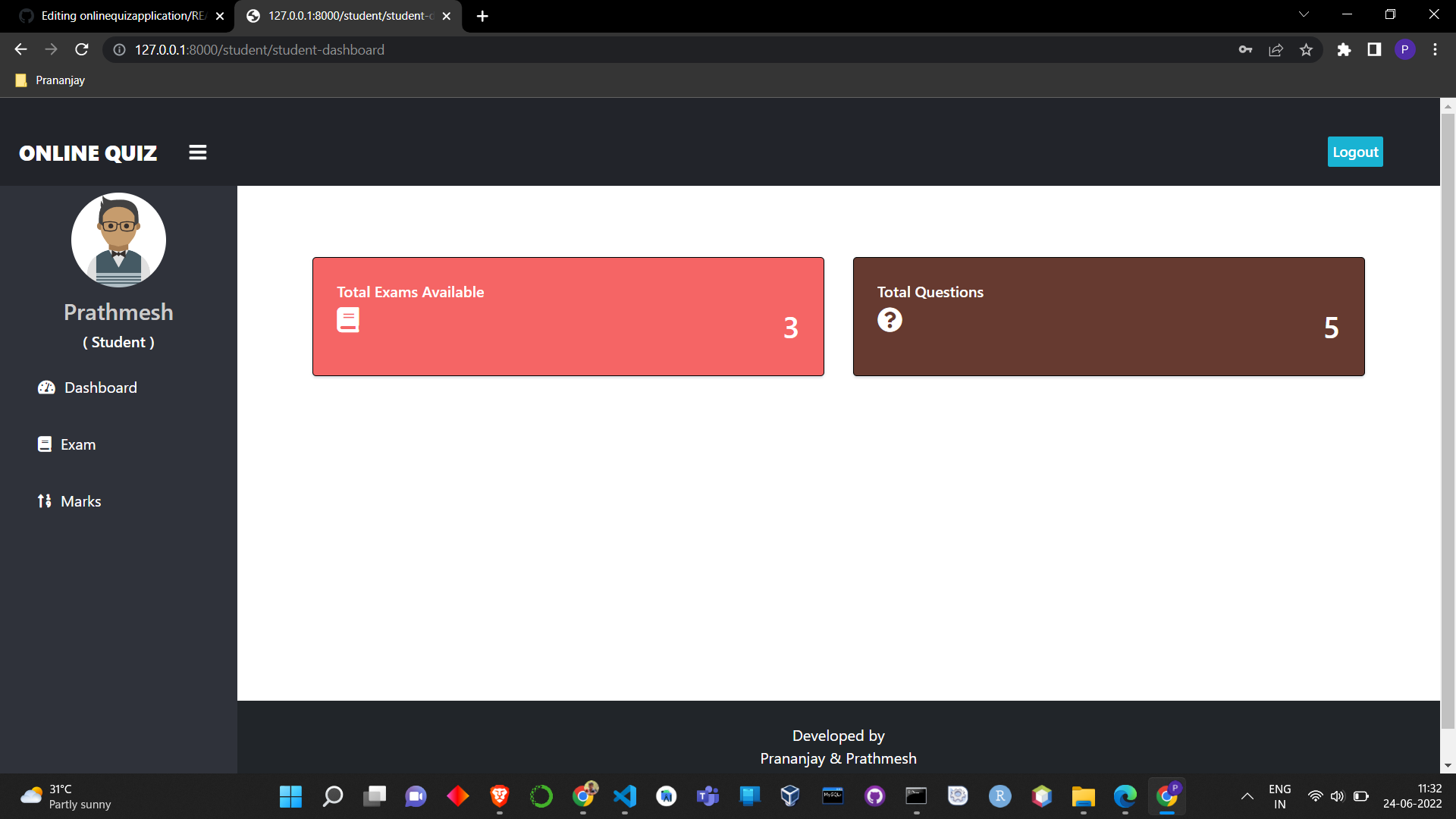Click the exam sheet icon on Total Exams card
The width and height of the screenshot is (1456, 819).
(348, 319)
